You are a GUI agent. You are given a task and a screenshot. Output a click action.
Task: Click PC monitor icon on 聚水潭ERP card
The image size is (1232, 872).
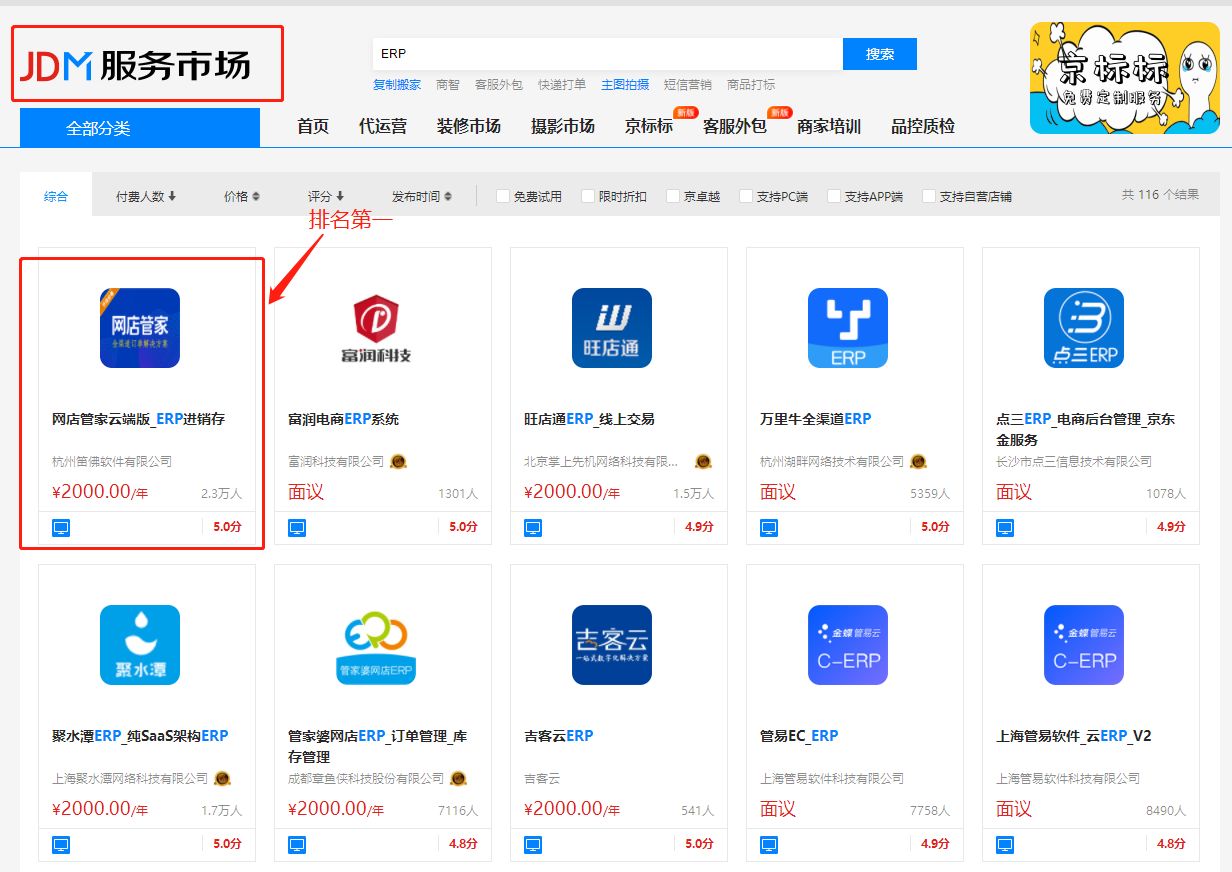click(x=61, y=844)
